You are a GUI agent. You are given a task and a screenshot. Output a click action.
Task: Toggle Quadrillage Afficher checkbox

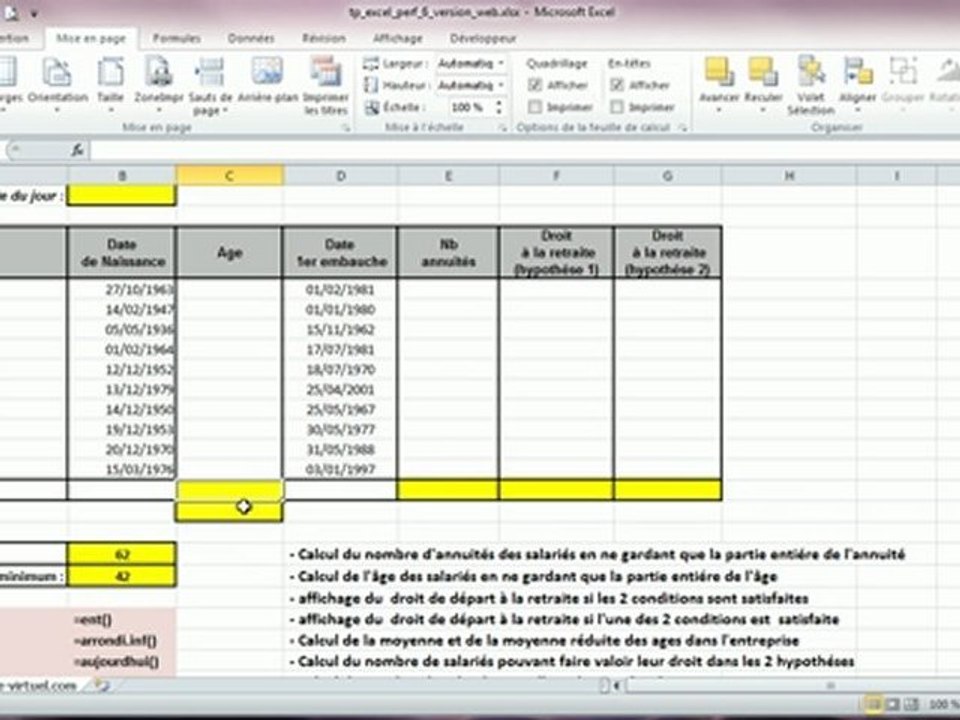tap(535, 85)
